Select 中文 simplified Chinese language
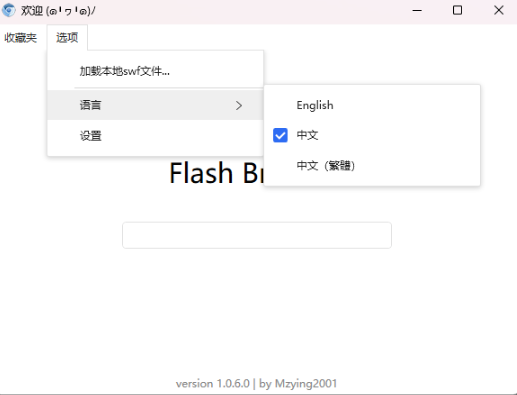The width and height of the screenshot is (517, 395). (x=372, y=135)
